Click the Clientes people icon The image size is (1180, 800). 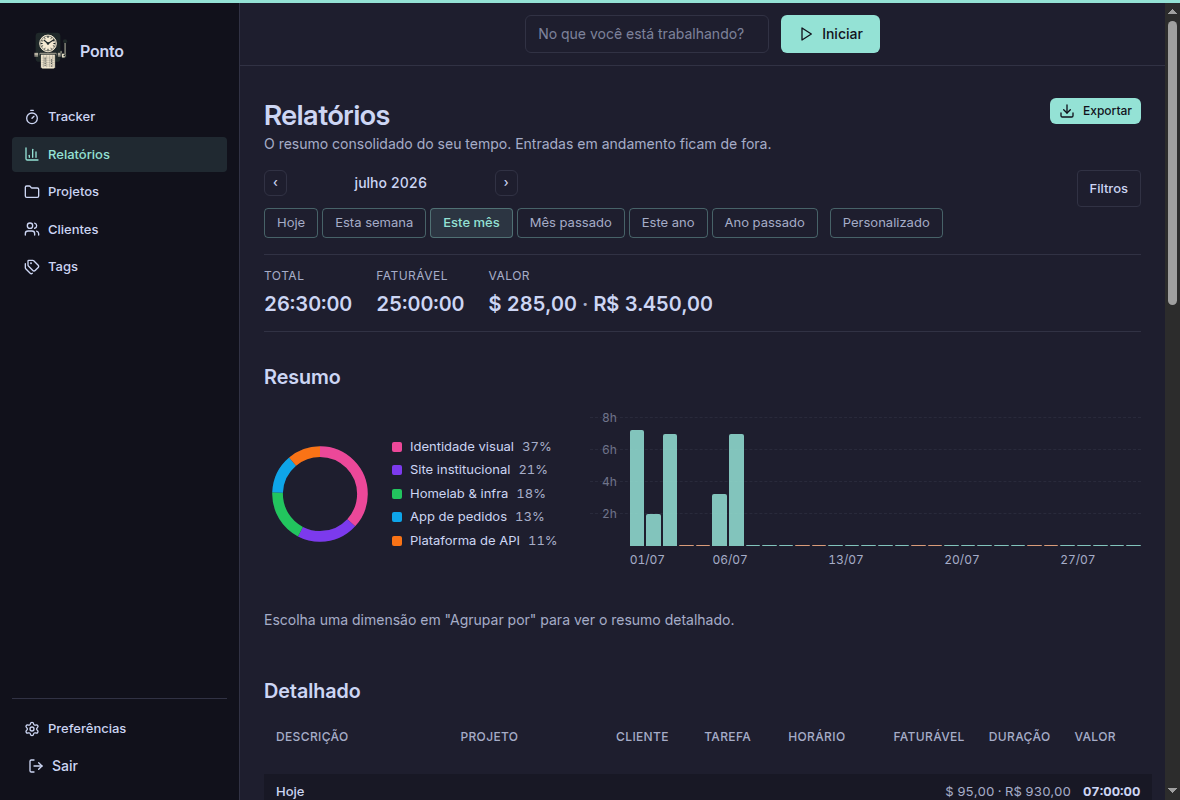(x=32, y=230)
